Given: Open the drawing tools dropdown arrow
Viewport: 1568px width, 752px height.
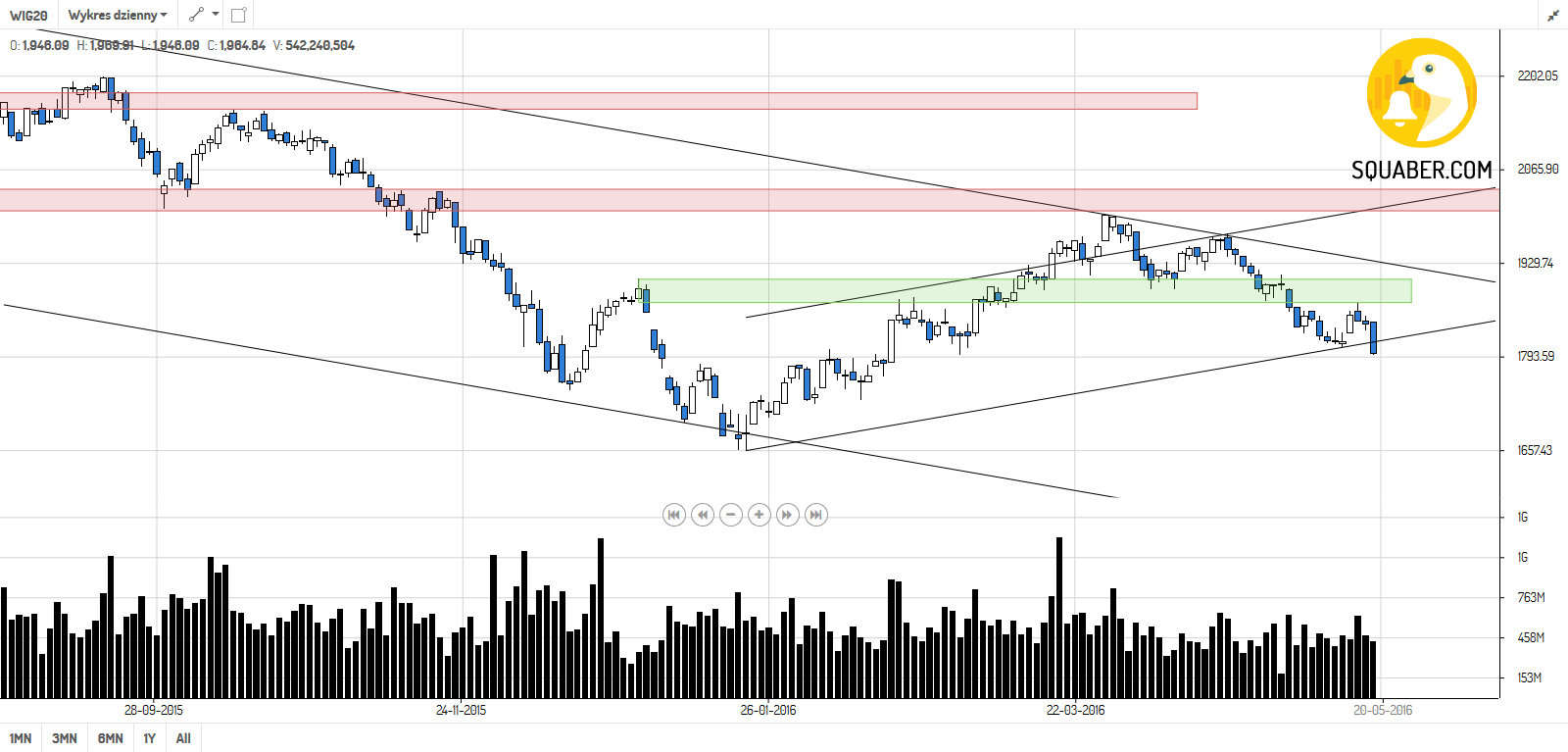Looking at the screenshot, I should click(216, 15).
